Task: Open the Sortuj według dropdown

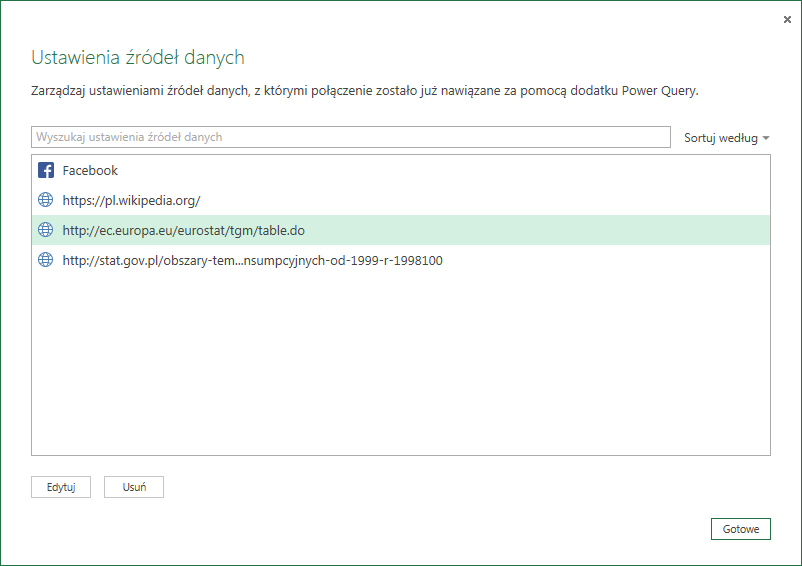Action: (x=720, y=138)
